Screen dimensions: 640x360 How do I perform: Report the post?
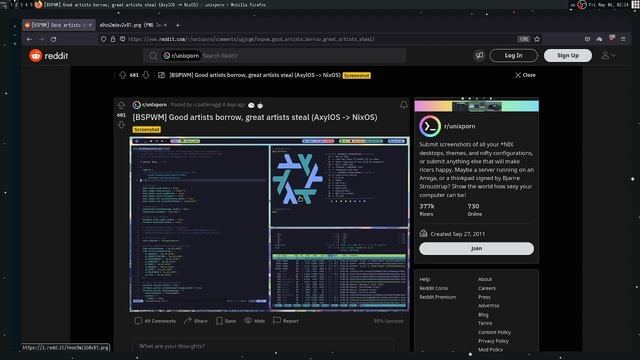point(286,321)
